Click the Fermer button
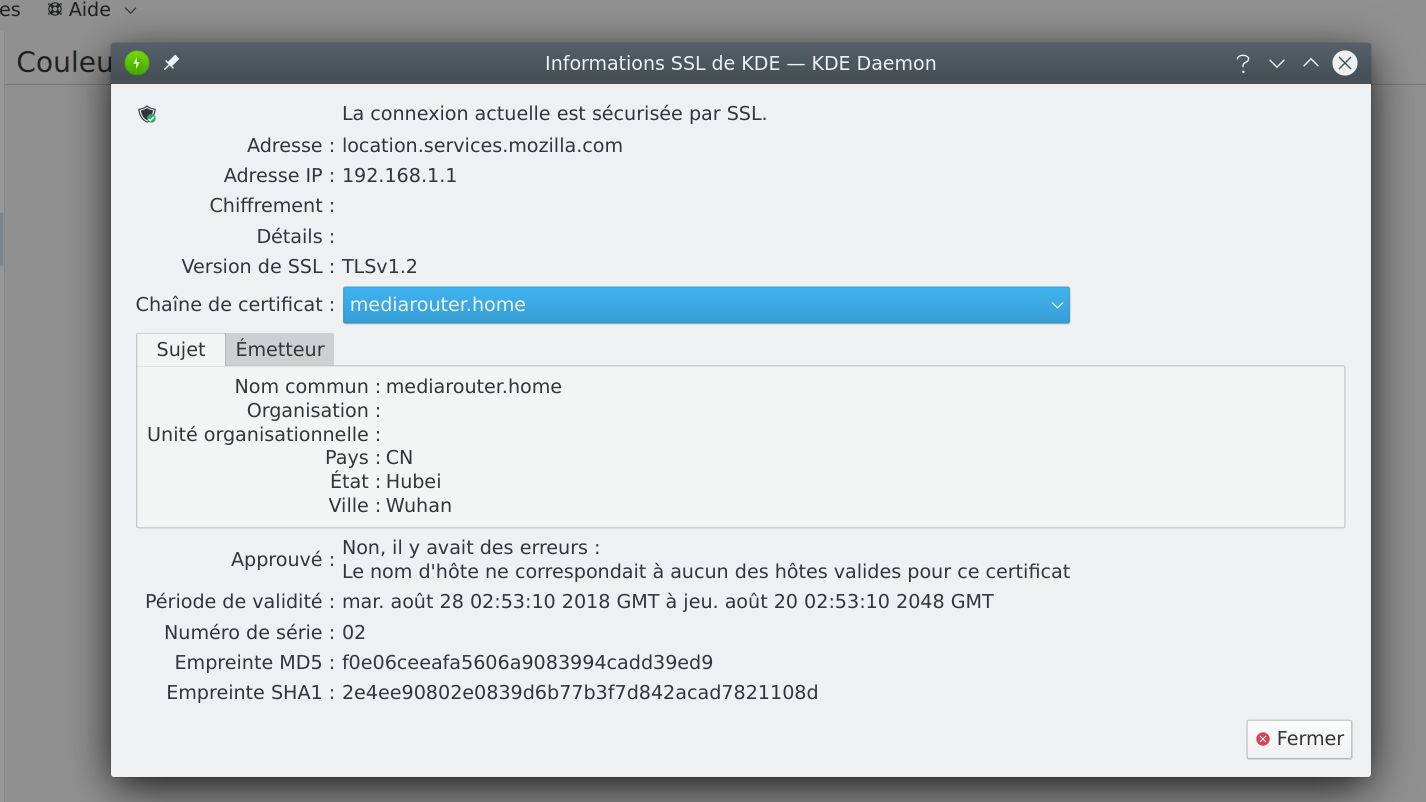Screen dimensions: 1426x802 [1299, 739]
